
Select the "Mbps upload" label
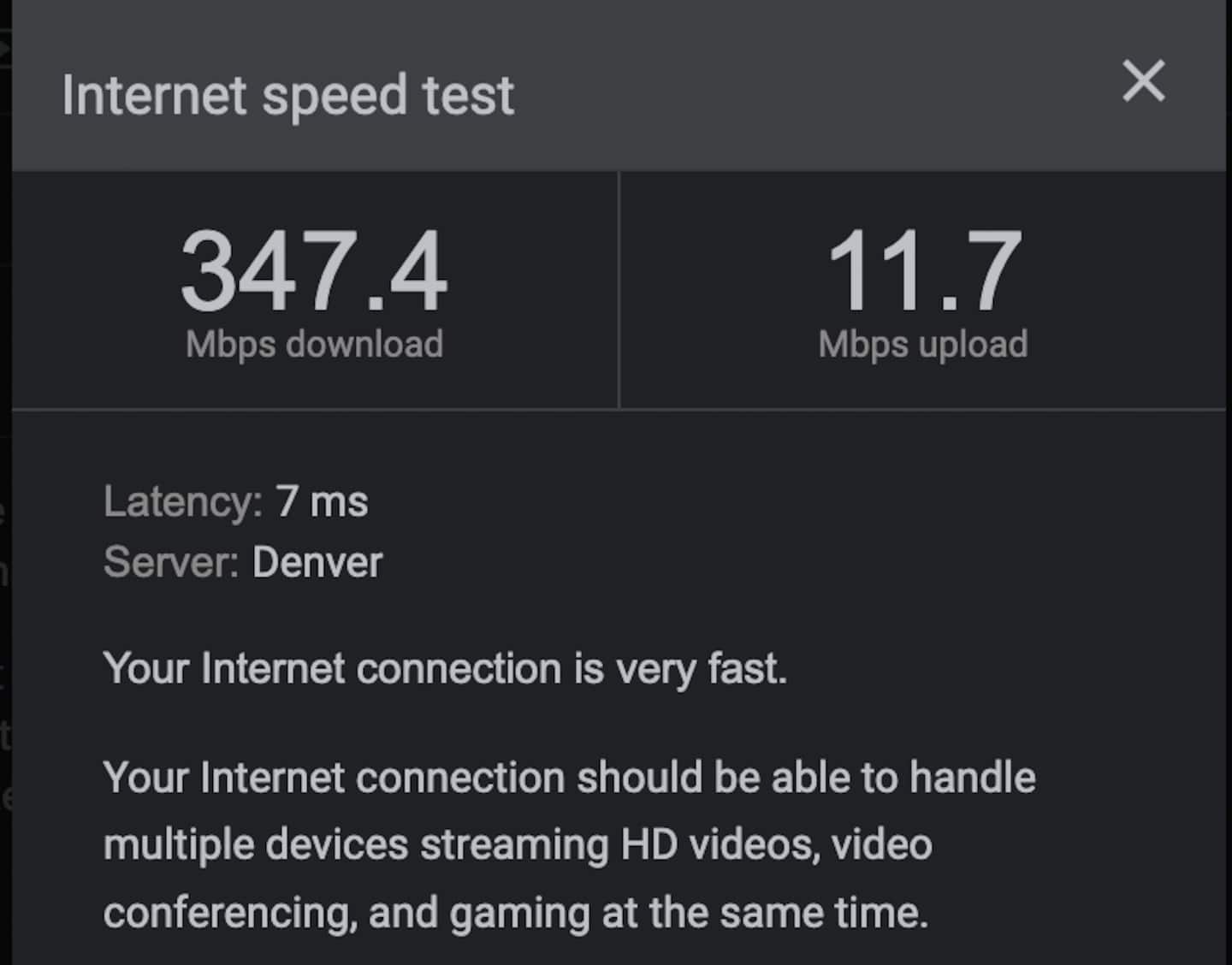[922, 344]
